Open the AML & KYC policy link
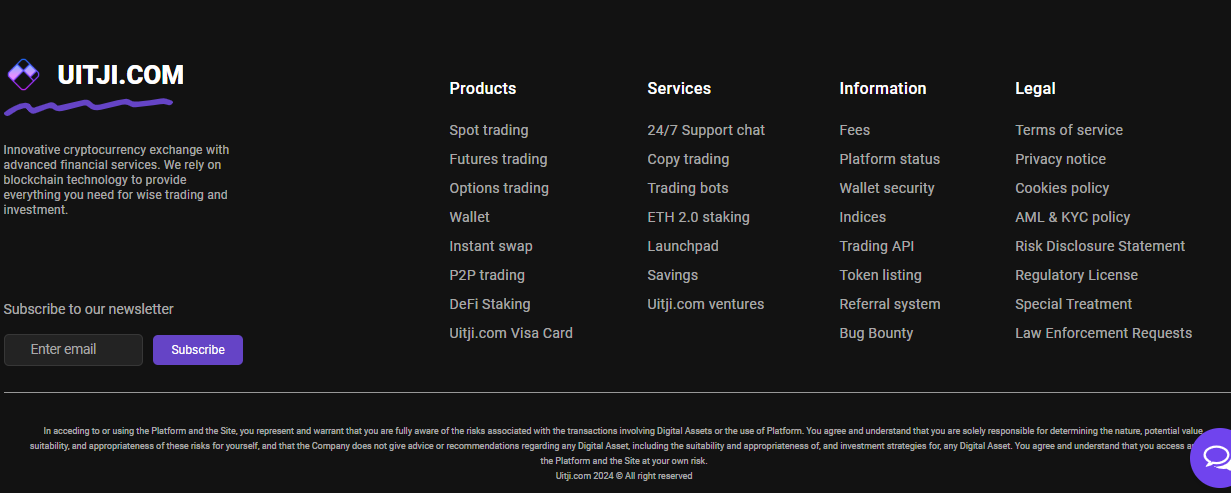Image resolution: width=1231 pixels, height=493 pixels. coord(1072,217)
